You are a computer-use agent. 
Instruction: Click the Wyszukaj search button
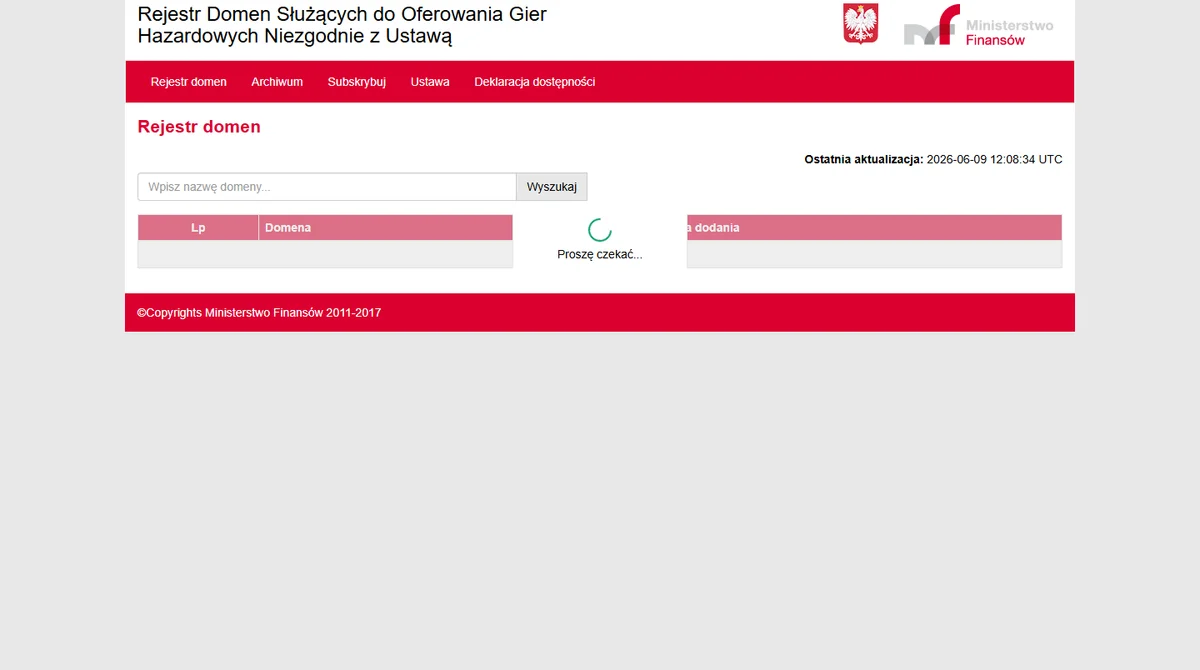click(552, 187)
